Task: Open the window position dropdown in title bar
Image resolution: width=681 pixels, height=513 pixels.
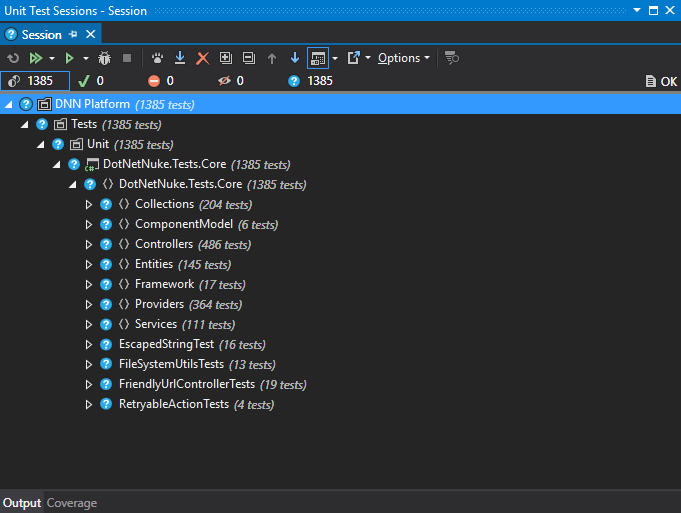Action: [637, 10]
